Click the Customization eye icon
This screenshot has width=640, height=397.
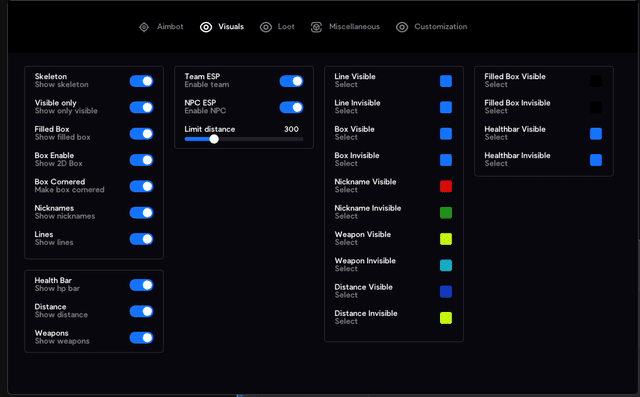coord(402,27)
